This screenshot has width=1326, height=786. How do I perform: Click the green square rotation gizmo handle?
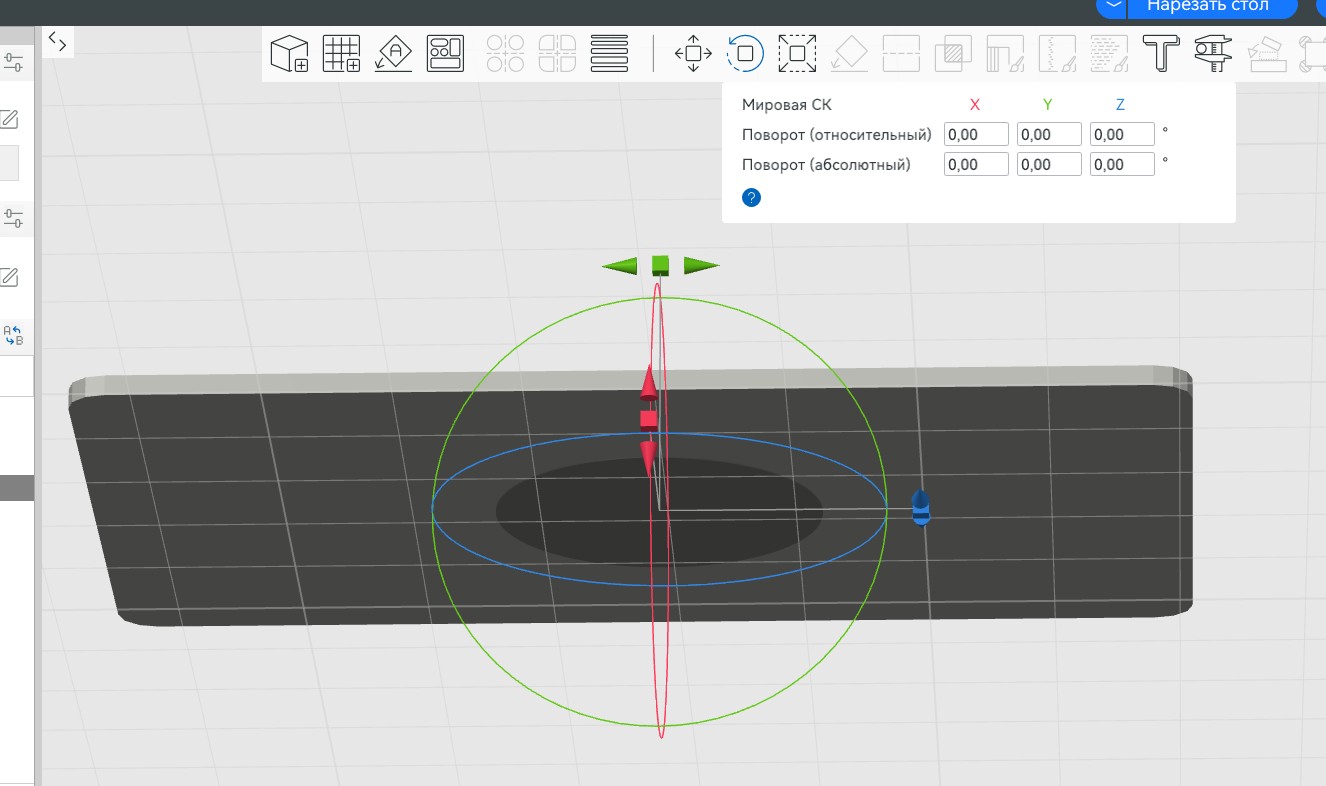click(660, 265)
